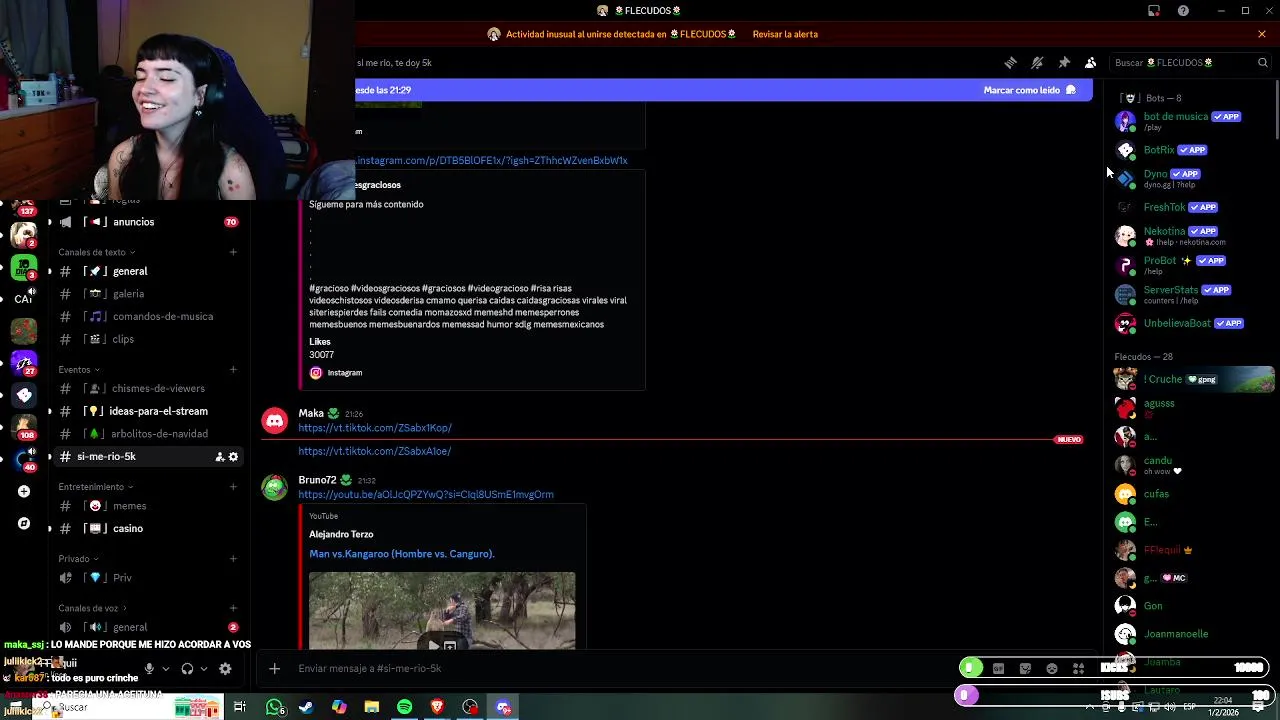Add channel to Canales de voz category
1280x720 pixels.
[x=233, y=608]
